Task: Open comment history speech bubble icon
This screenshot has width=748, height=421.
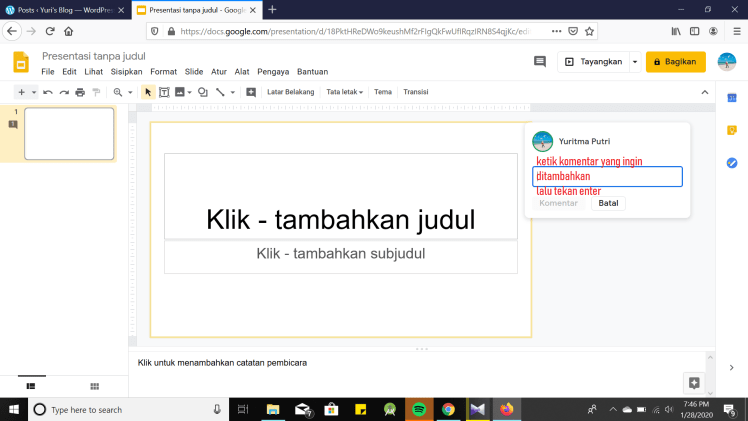Action: [540, 62]
